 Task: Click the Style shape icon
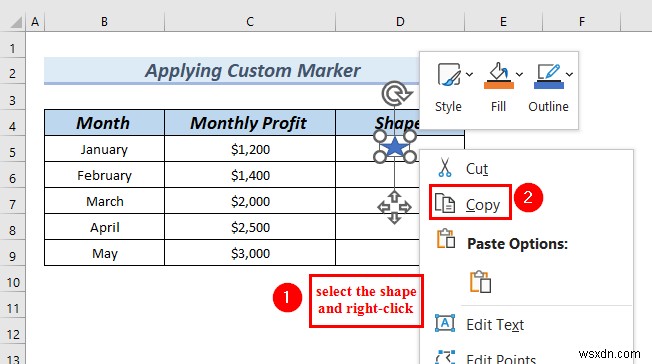click(449, 74)
